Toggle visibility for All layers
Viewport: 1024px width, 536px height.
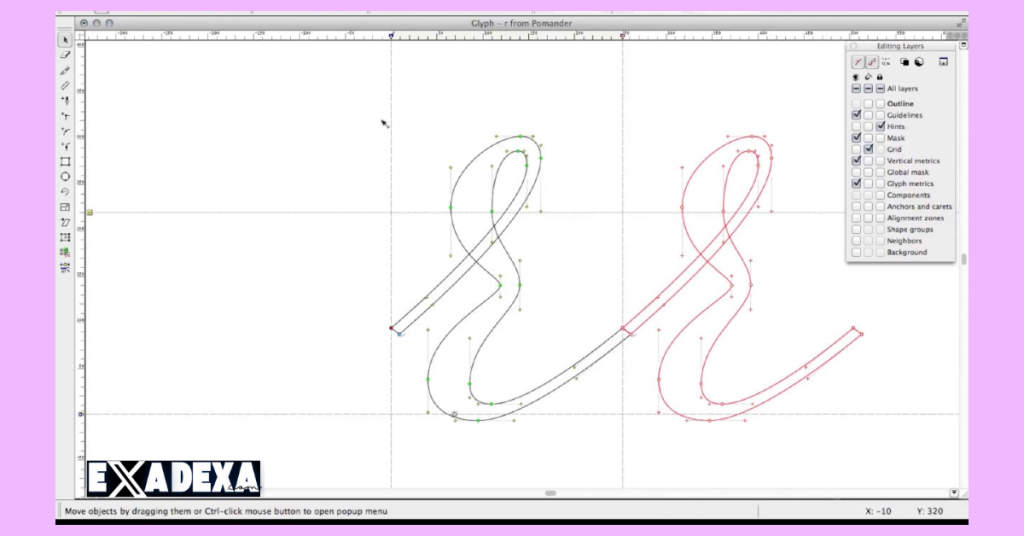point(856,88)
